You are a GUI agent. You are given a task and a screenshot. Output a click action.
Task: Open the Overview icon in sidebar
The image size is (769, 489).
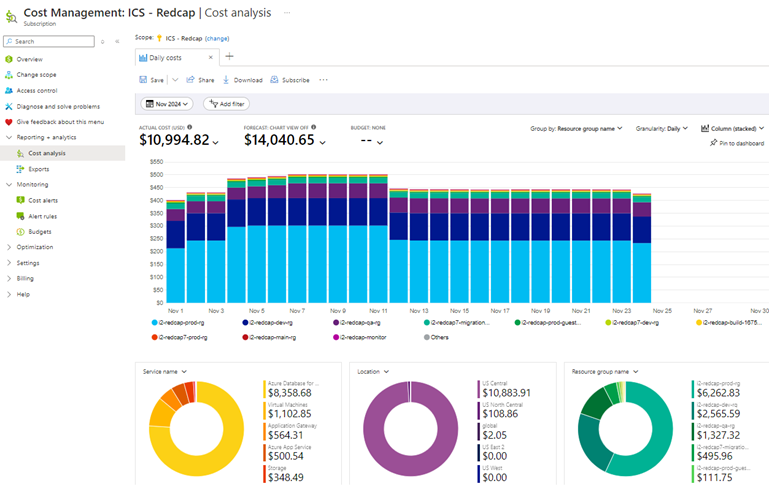click(x=9, y=59)
